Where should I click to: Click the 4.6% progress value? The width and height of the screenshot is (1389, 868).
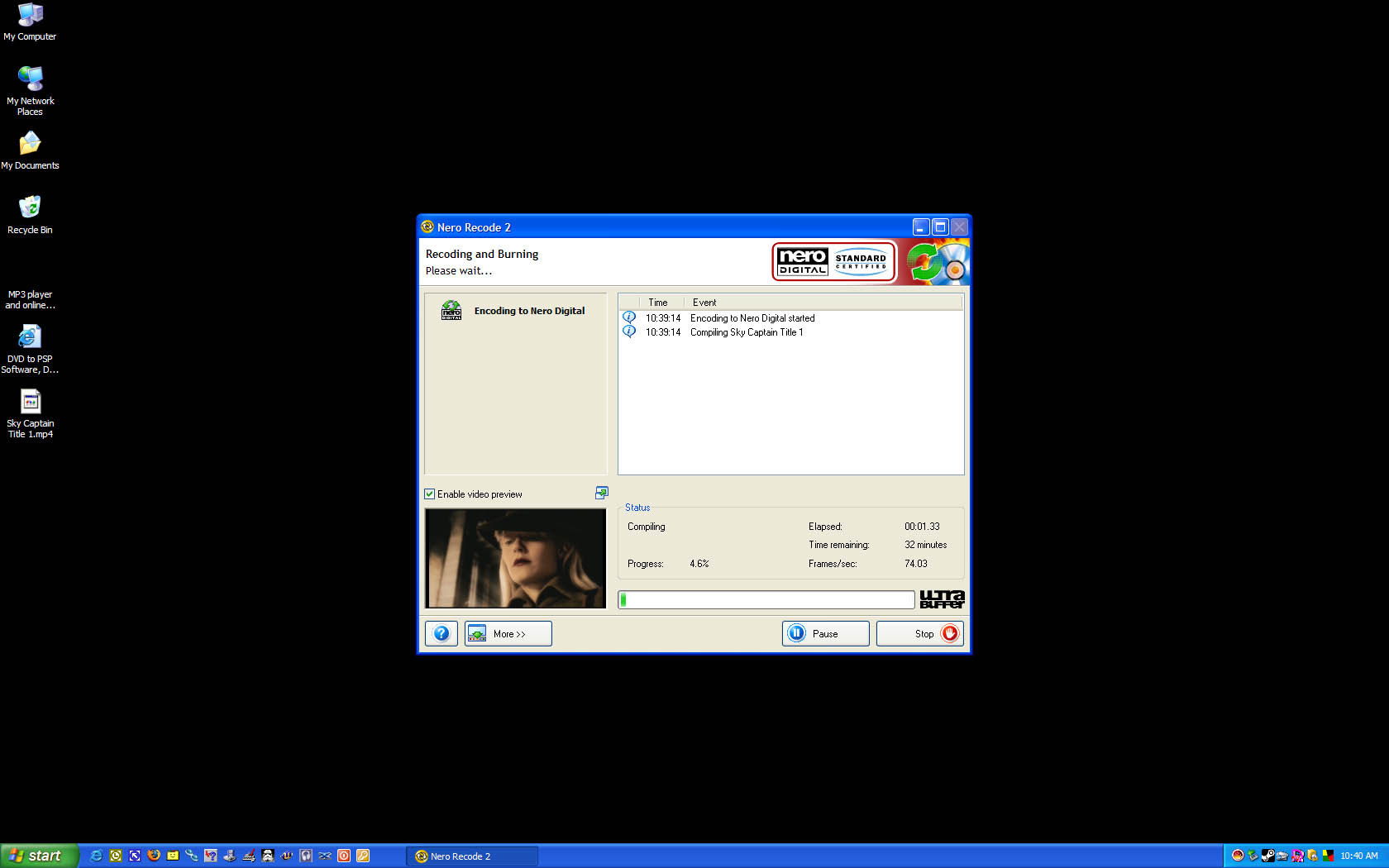[699, 564]
